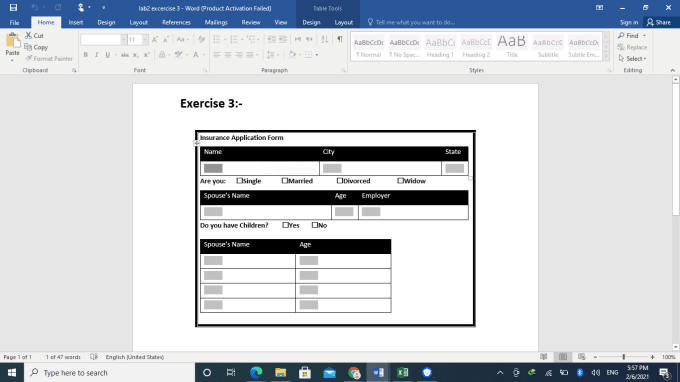Decrease paragraph indent
This screenshot has height=382, width=680.
click(x=271, y=39)
